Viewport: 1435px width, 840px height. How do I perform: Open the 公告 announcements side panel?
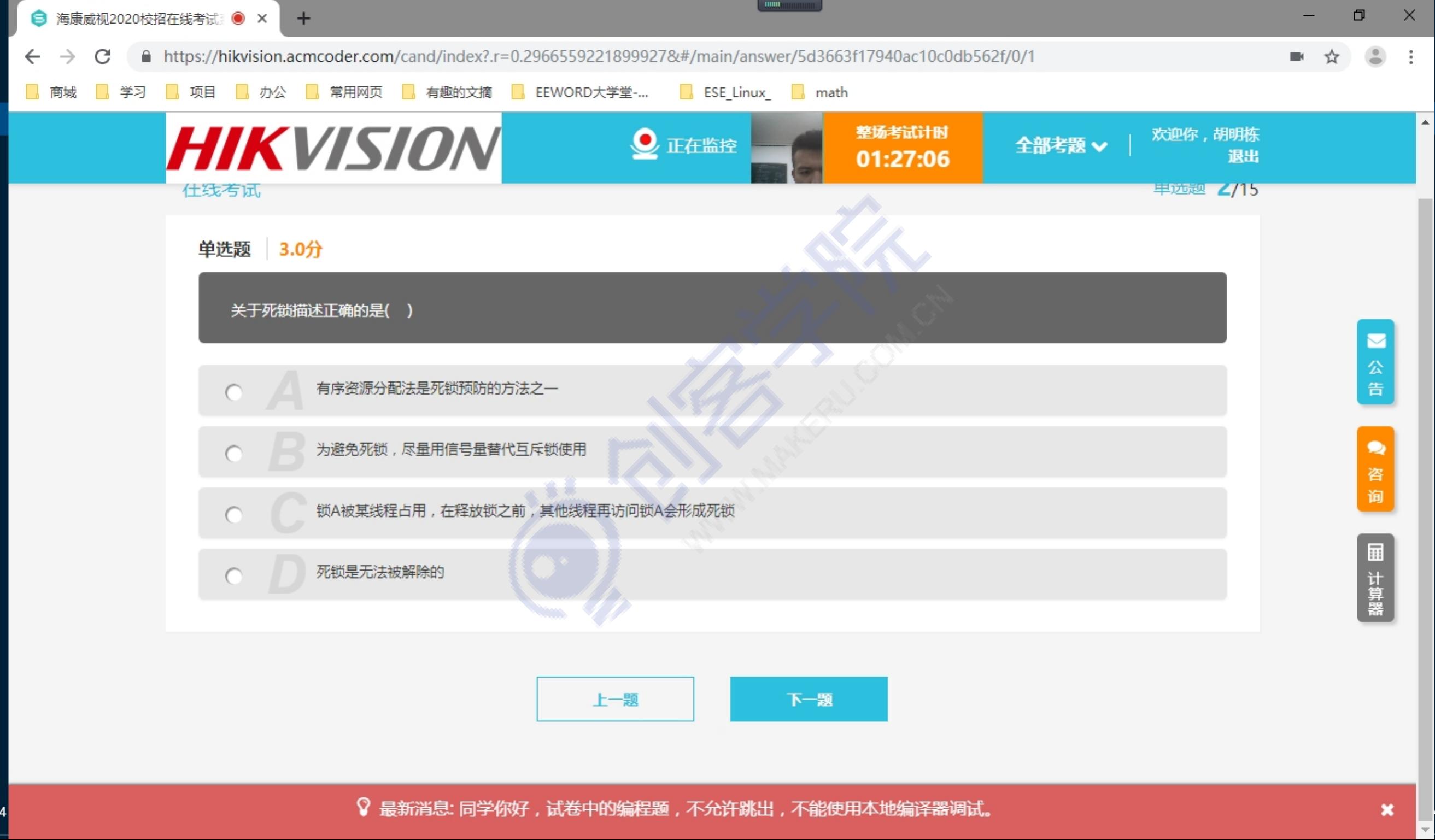coord(1375,362)
